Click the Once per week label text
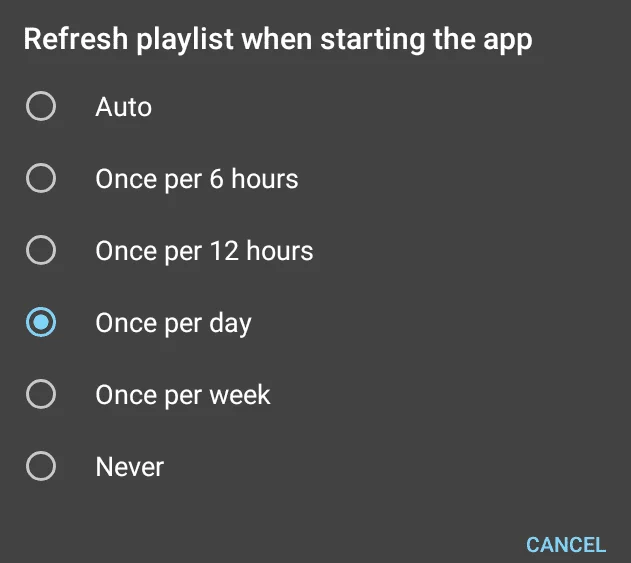The width and height of the screenshot is (631, 563). [x=183, y=395]
